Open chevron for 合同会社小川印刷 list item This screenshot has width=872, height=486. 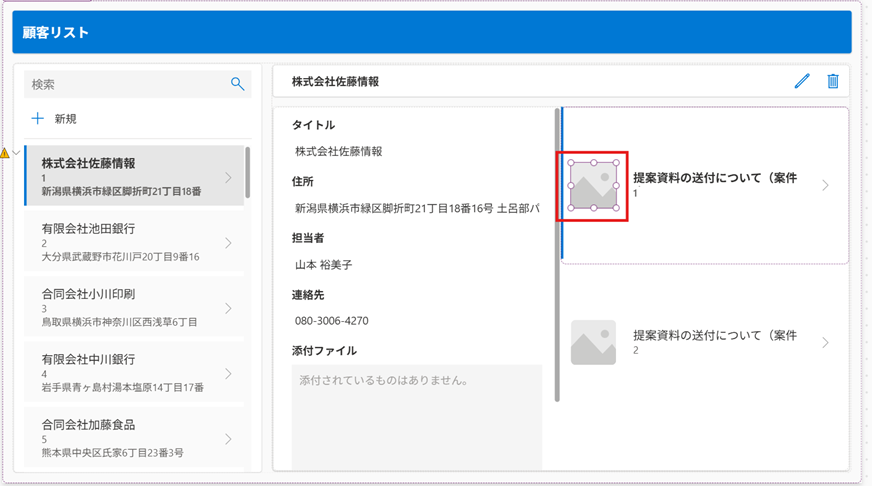(x=228, y=308)
